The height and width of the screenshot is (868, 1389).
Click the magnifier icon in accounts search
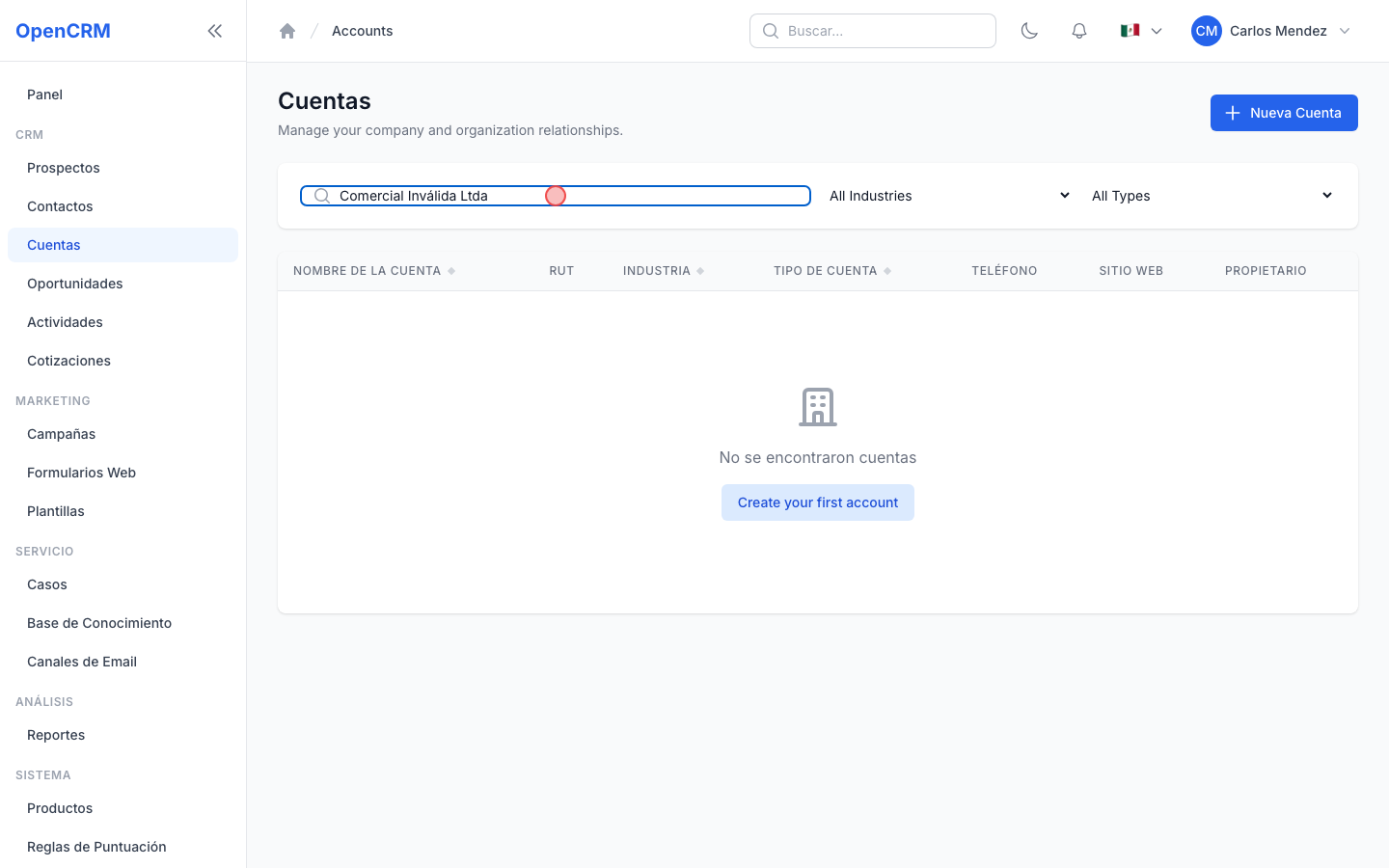click(322, 196)
